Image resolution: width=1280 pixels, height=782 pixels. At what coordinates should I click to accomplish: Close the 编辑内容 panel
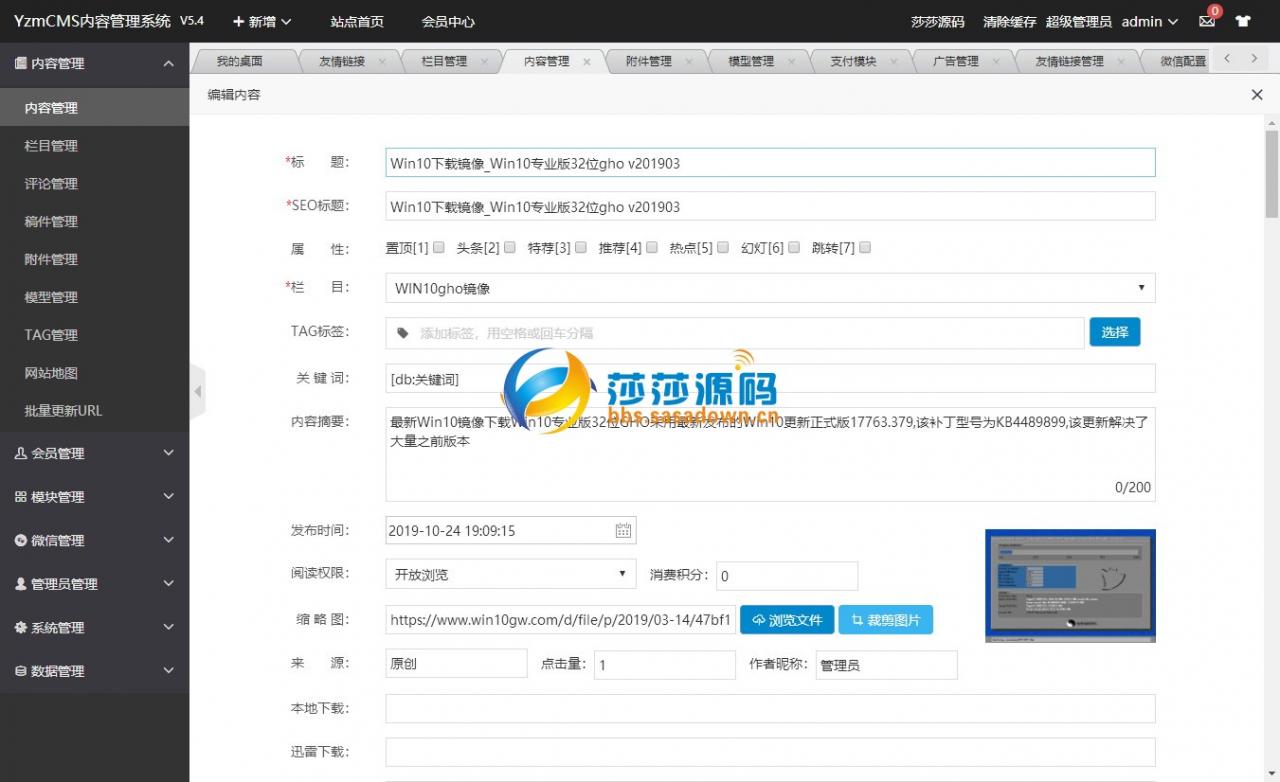click(1257, 94)
